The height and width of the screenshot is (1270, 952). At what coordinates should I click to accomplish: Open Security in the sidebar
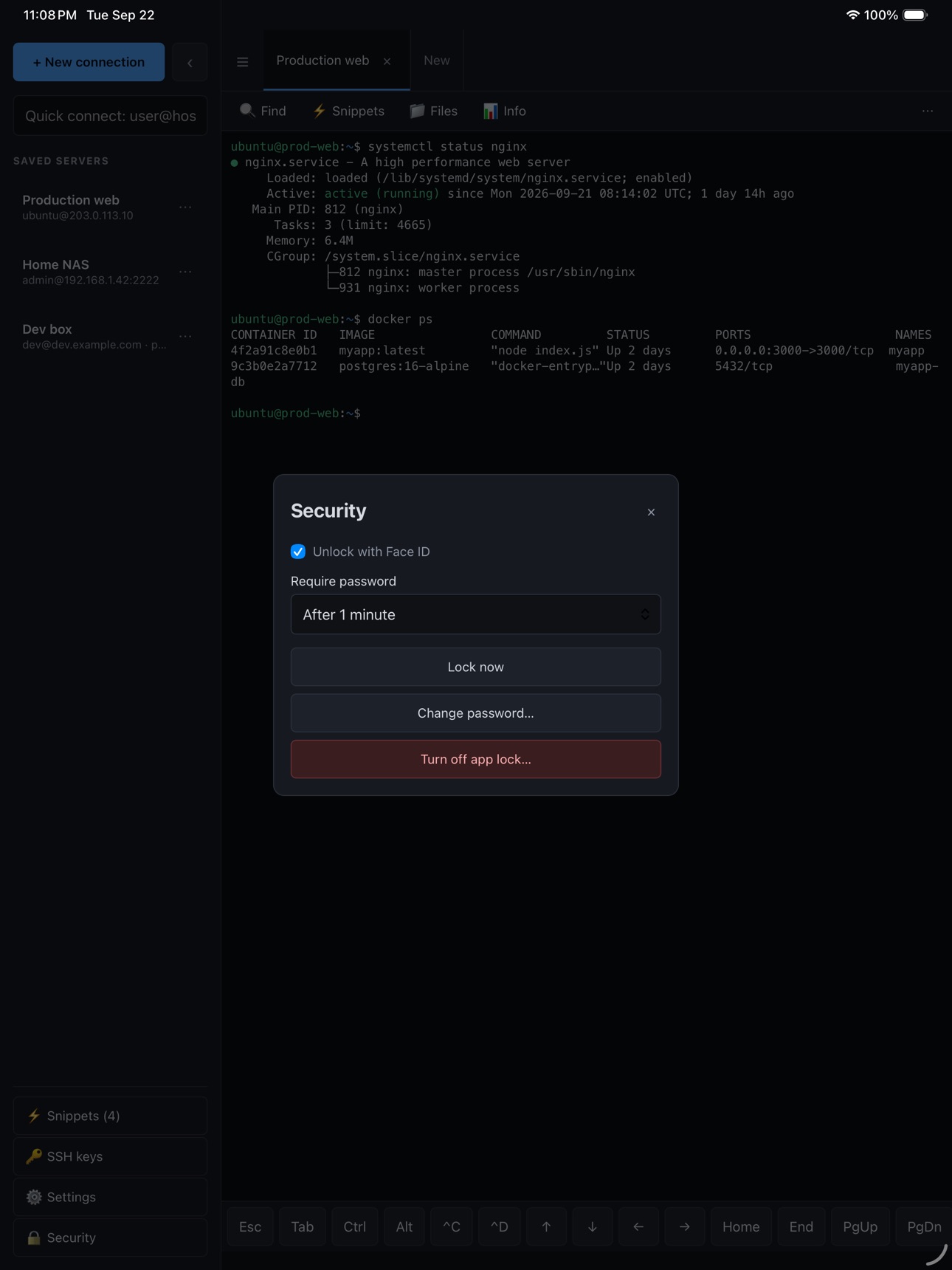point(110,1238)
